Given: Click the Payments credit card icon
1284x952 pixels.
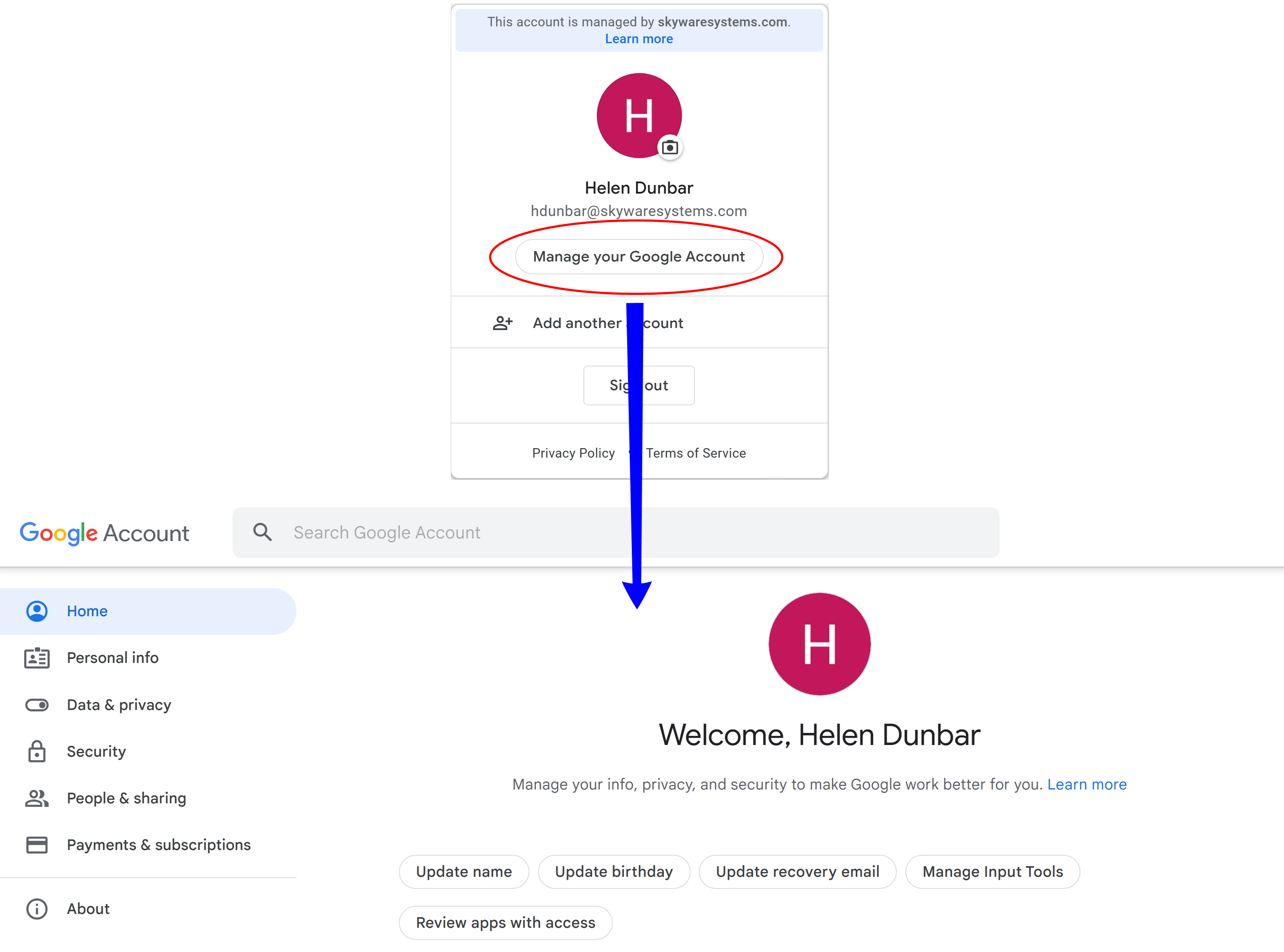Looking at the screenshot, I should [x=37, y=845].
